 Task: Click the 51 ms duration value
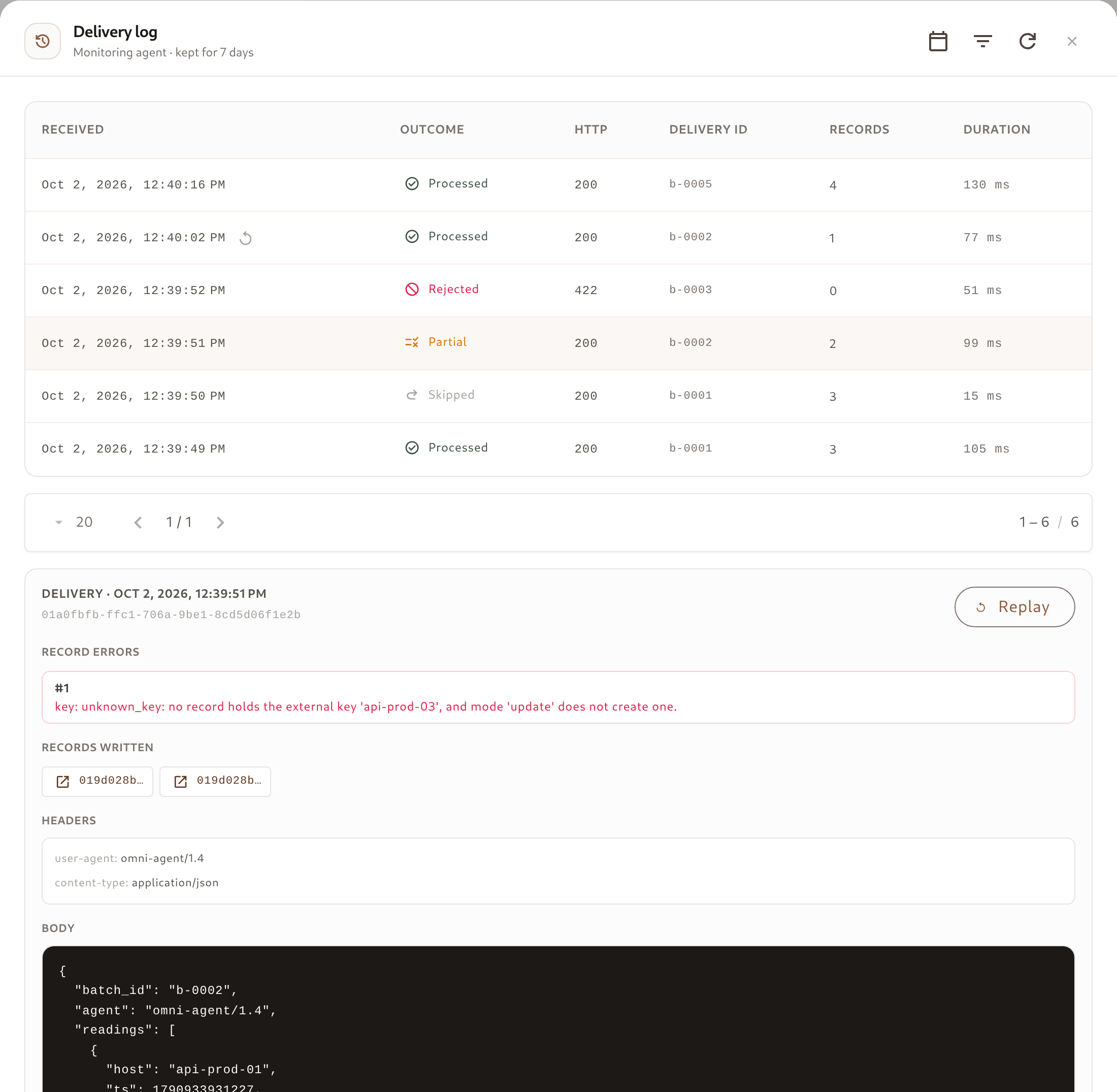click(982, 290)
